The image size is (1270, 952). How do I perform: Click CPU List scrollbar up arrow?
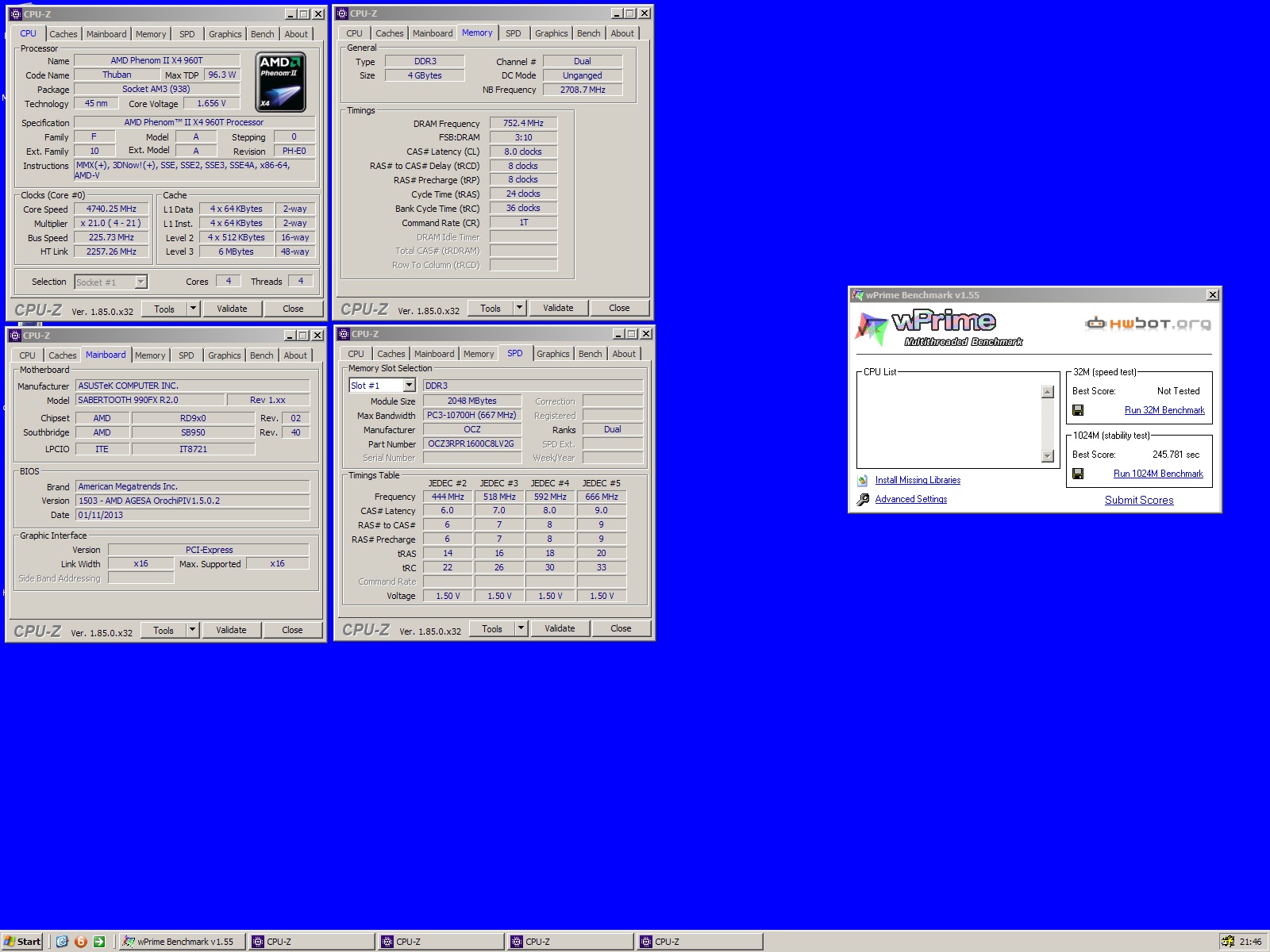1048,392
